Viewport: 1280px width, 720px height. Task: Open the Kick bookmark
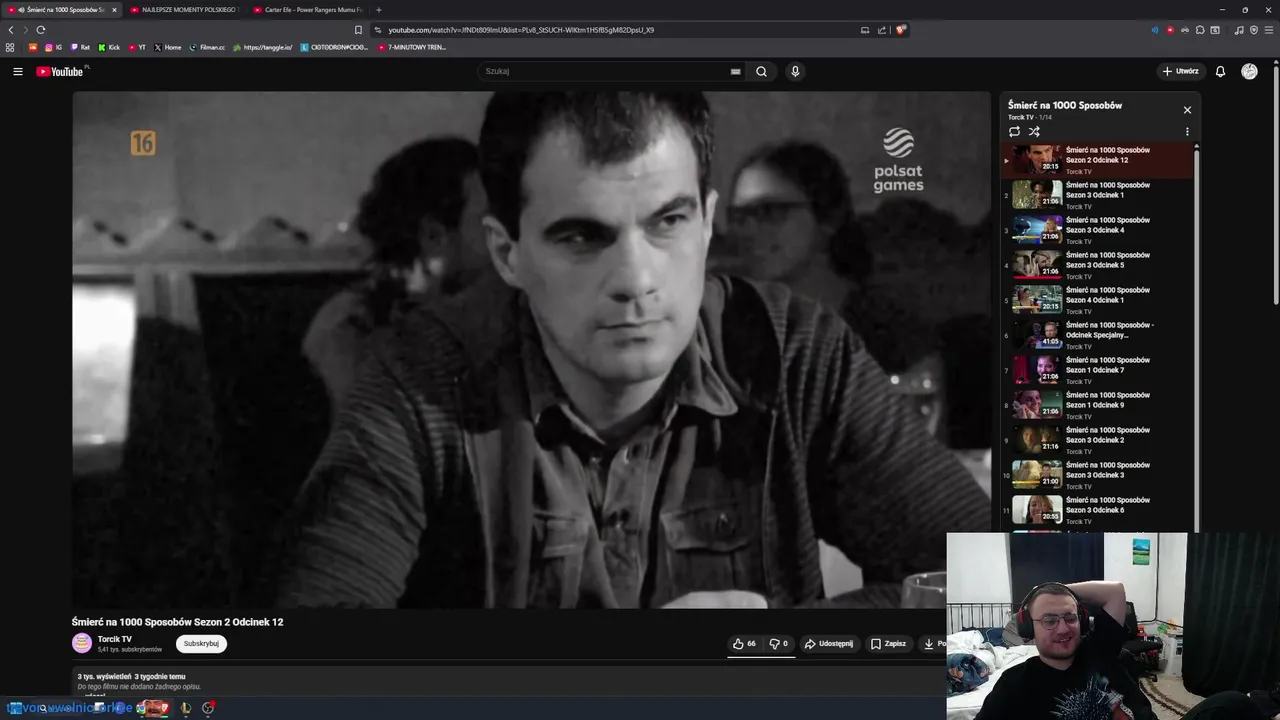[x=109, y=47]
